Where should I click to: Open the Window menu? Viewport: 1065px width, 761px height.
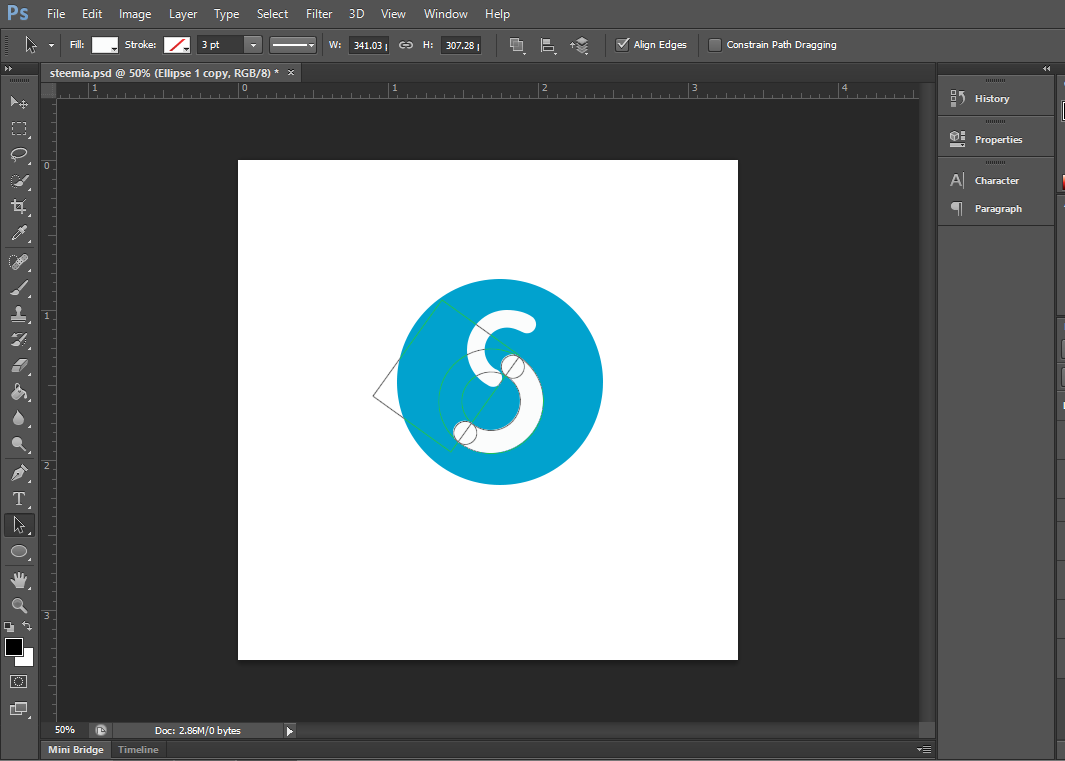click(446, 14)
